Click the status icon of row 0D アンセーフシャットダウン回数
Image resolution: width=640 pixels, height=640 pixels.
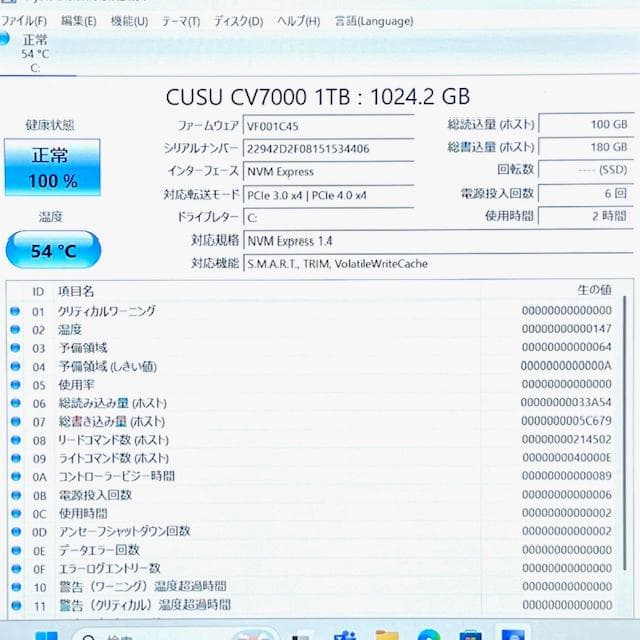point(16,532)
